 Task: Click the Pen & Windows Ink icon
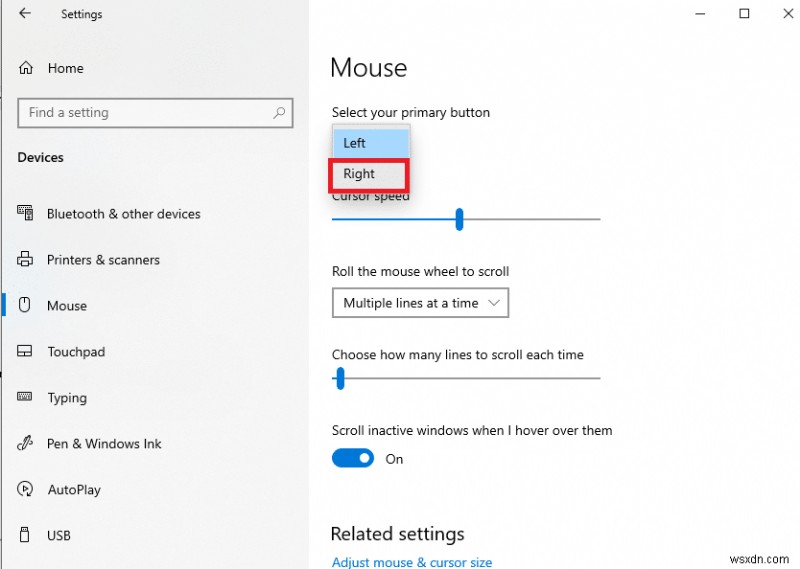[25, 443]
